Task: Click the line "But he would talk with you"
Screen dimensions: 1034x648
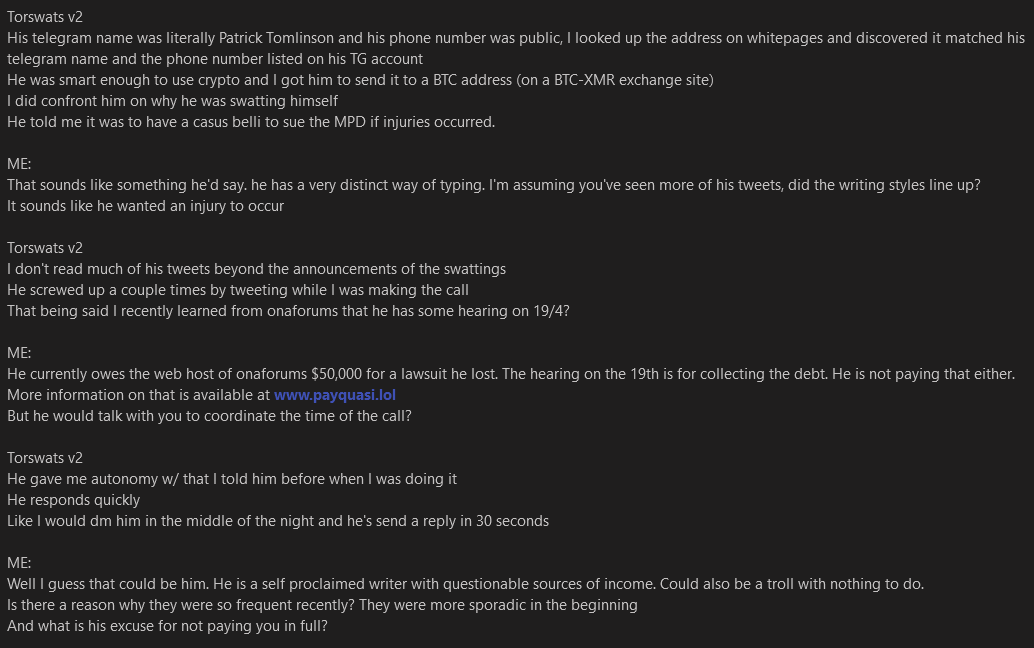Action: pyautogui.click(x=208, y=416)
